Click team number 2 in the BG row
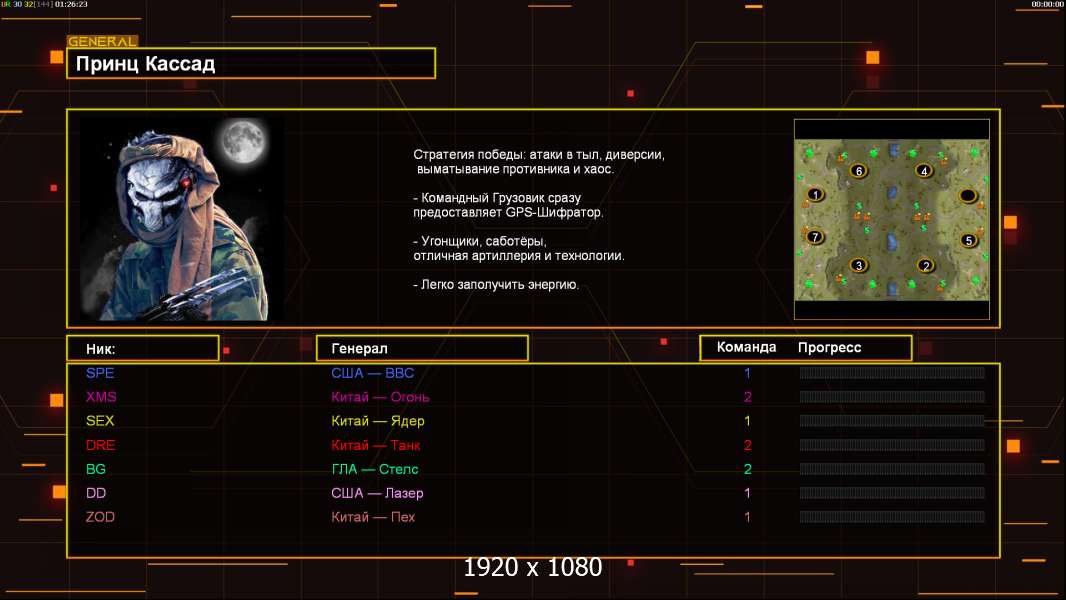 coord(747,469)
